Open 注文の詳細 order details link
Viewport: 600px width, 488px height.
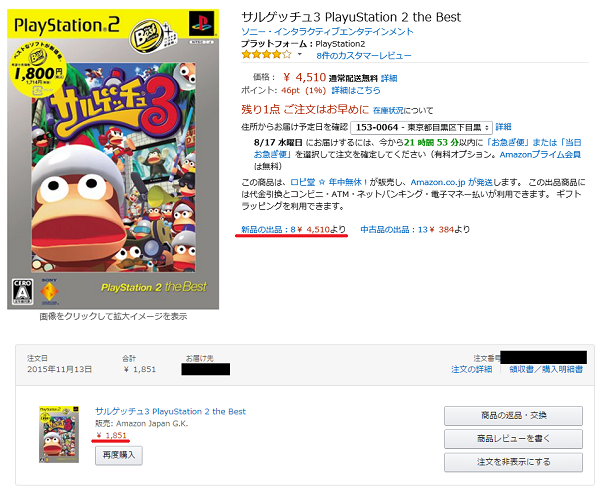(471, 369)
